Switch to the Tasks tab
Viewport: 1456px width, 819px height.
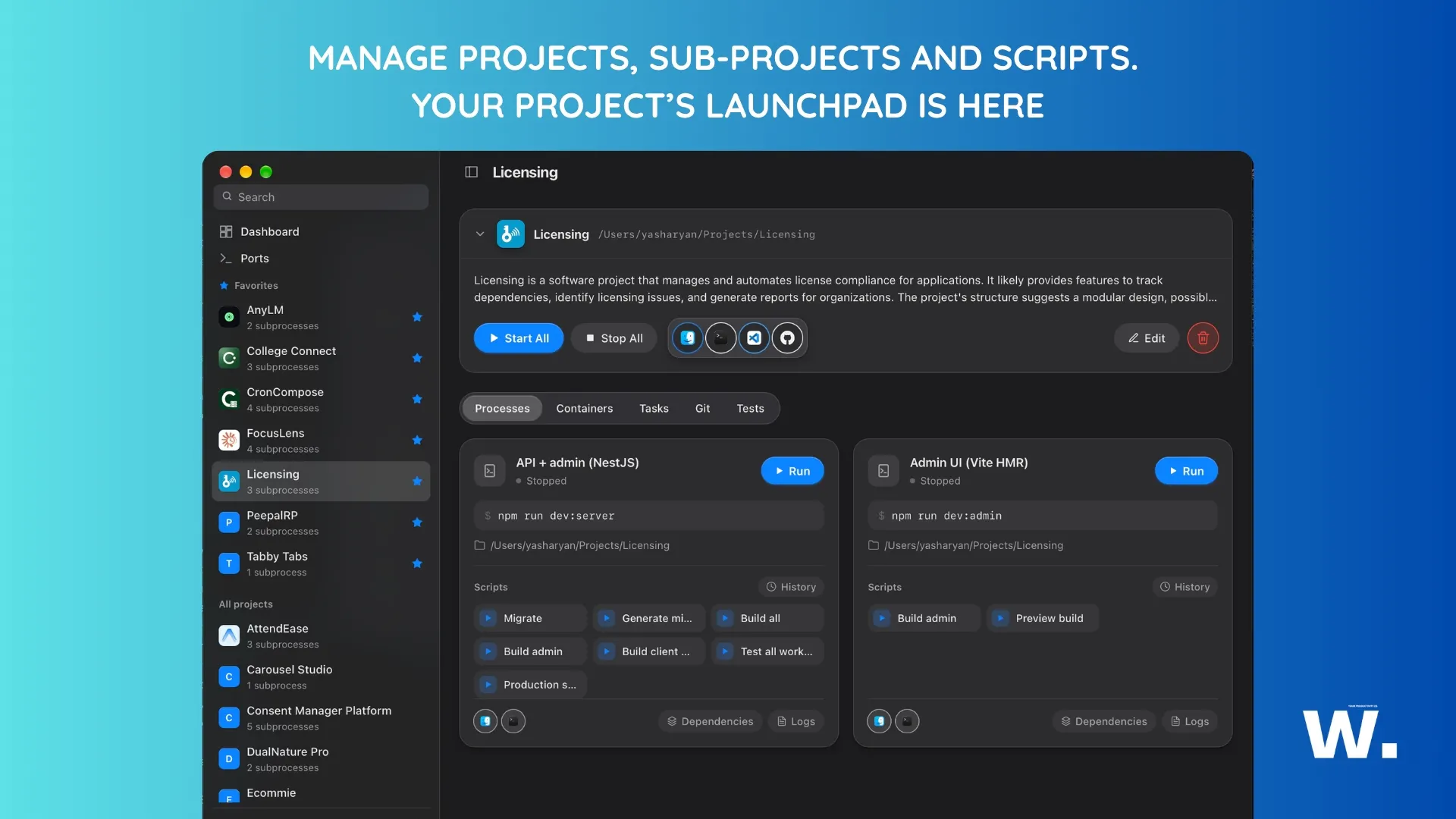click(654, 408)
